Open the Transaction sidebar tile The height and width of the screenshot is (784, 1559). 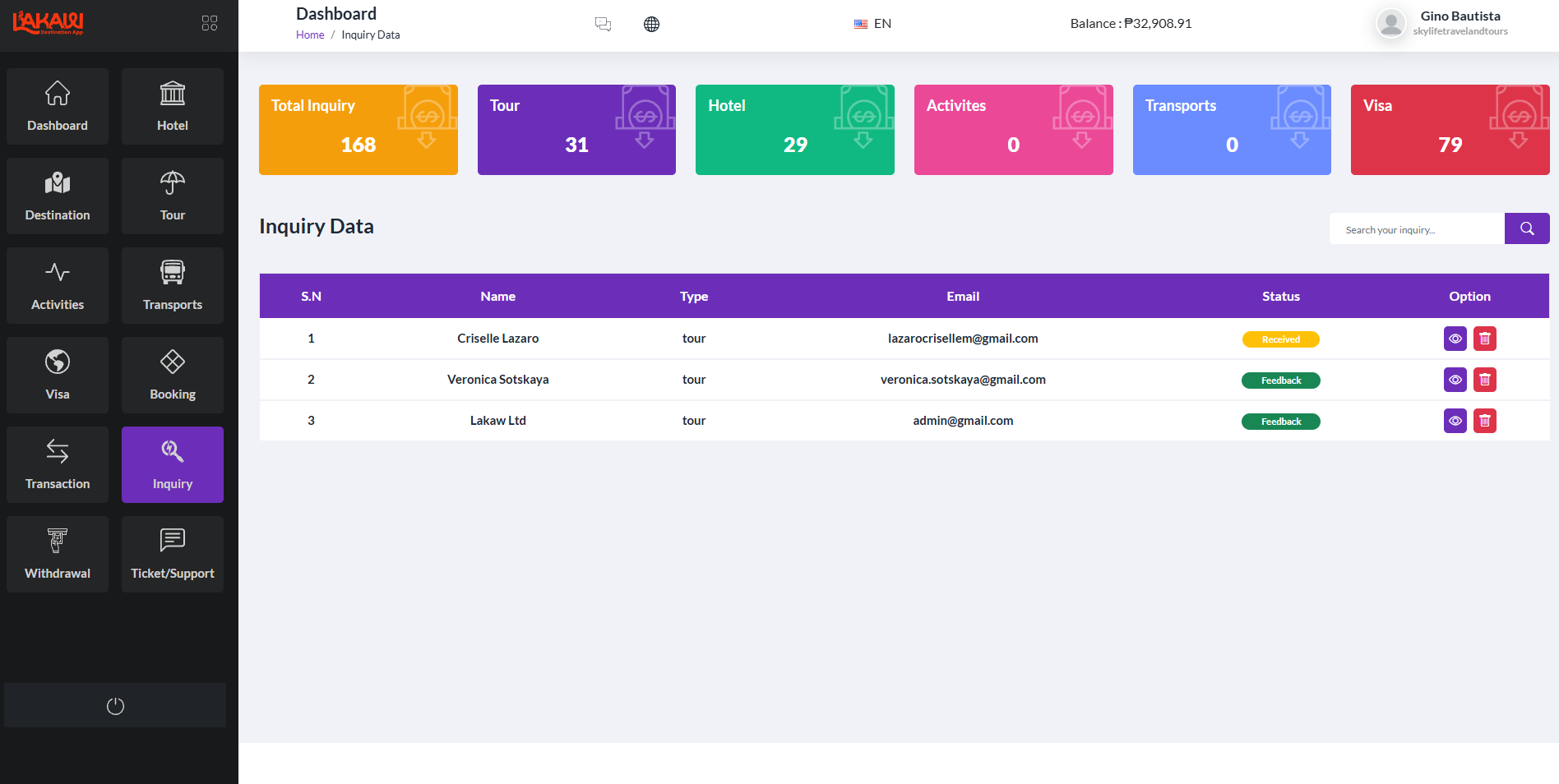click(58, 465)
